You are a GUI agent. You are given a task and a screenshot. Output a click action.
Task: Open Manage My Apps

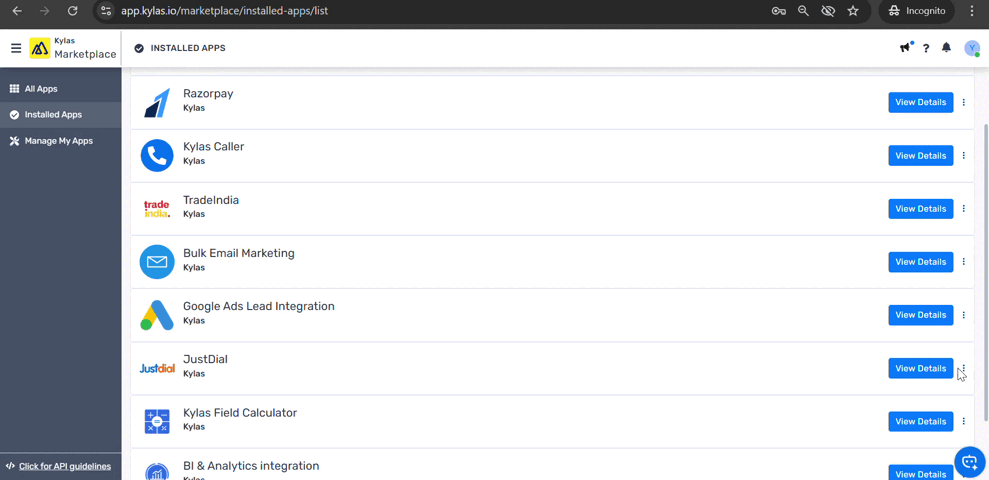[61, 141]
